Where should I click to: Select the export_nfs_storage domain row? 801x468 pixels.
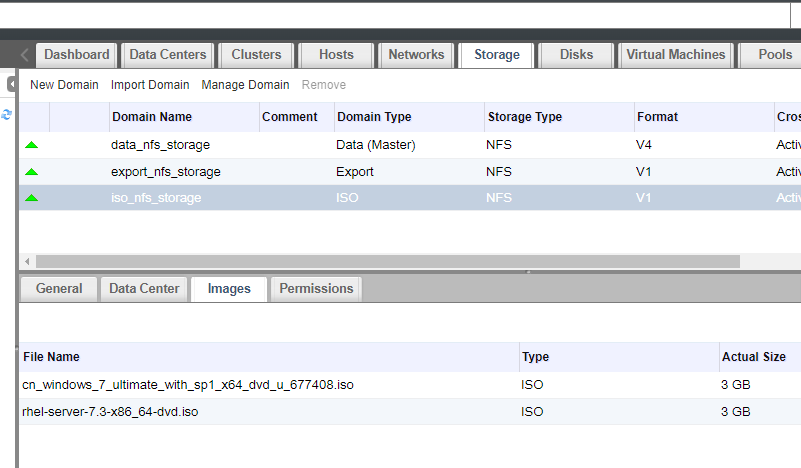click(410, 172)
